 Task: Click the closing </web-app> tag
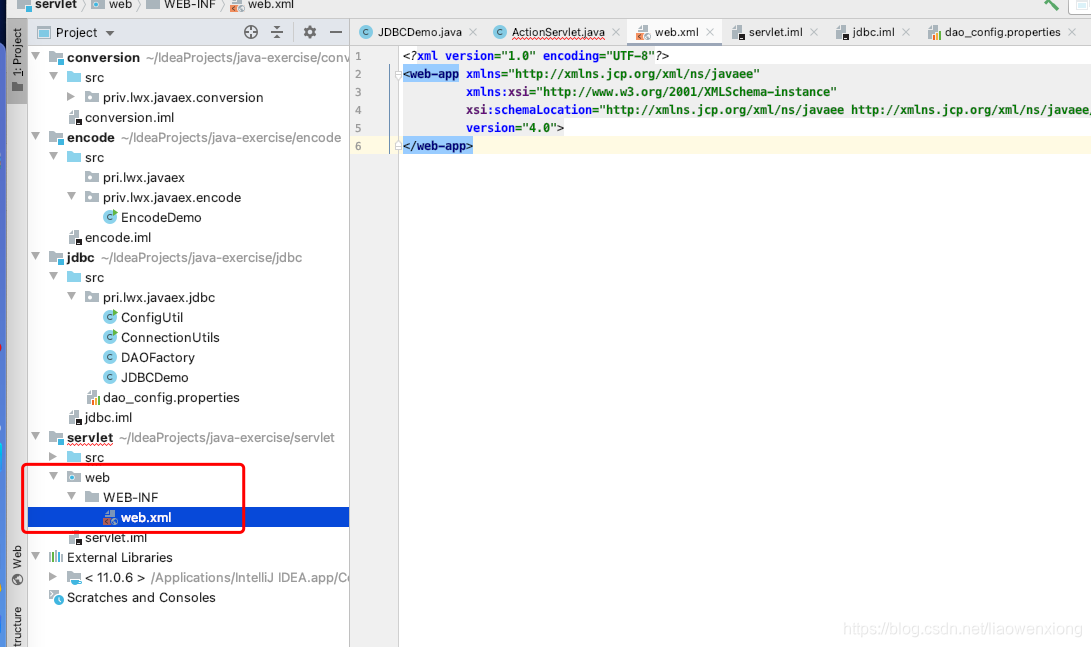(438, 146)
